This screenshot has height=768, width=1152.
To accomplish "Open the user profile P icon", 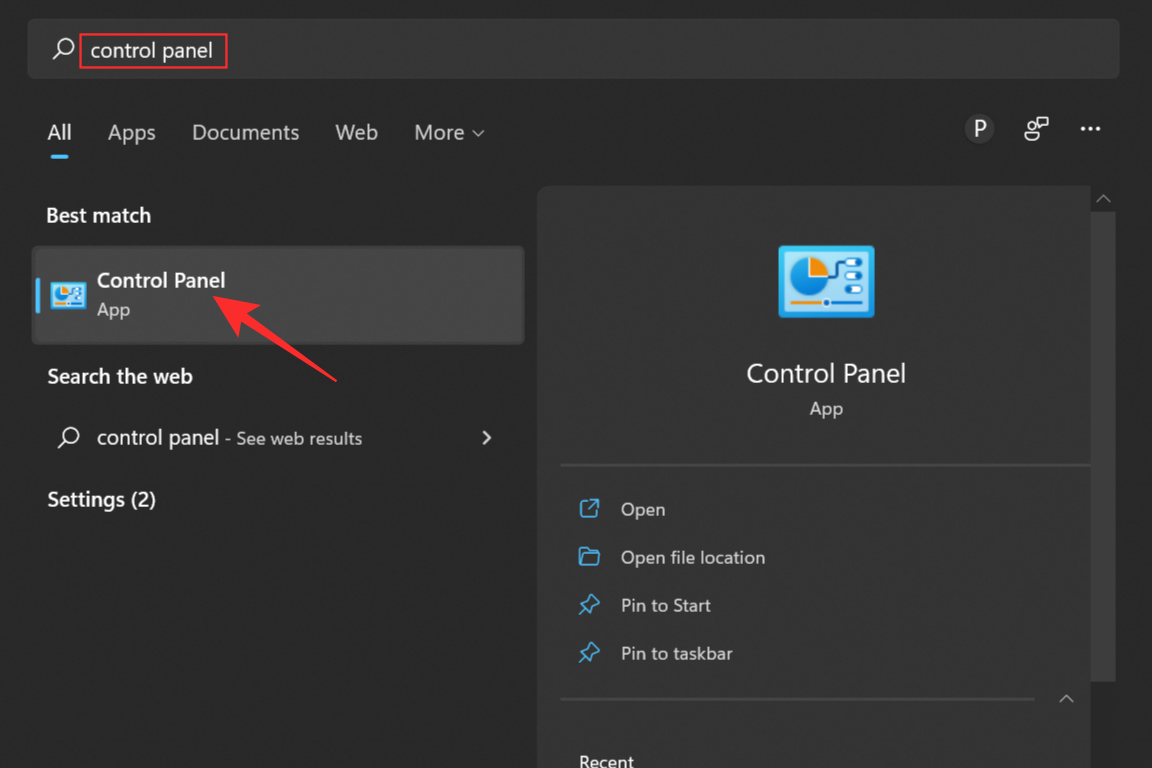I will tap(979, 128).
